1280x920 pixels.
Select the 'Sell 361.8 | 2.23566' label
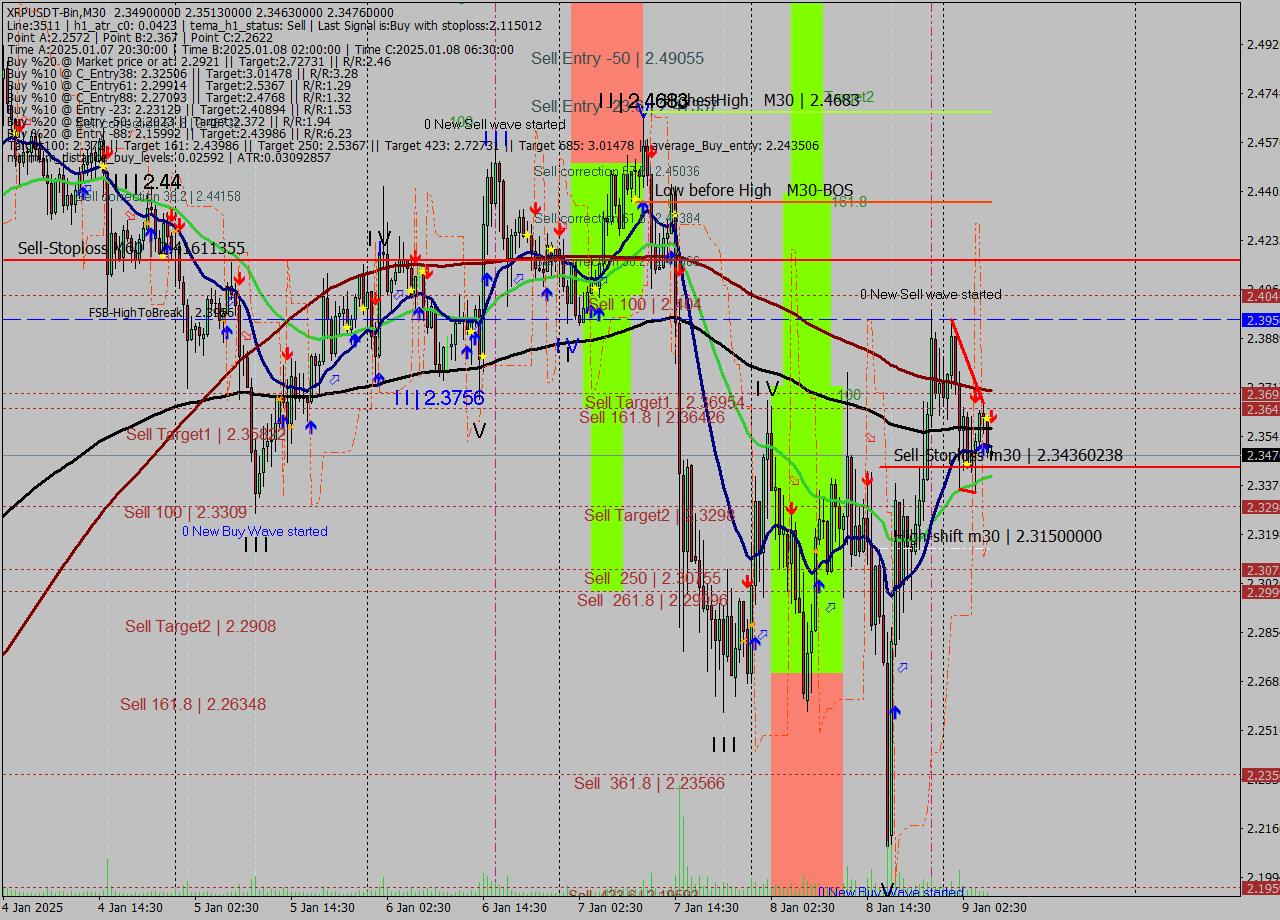(649, 783)
